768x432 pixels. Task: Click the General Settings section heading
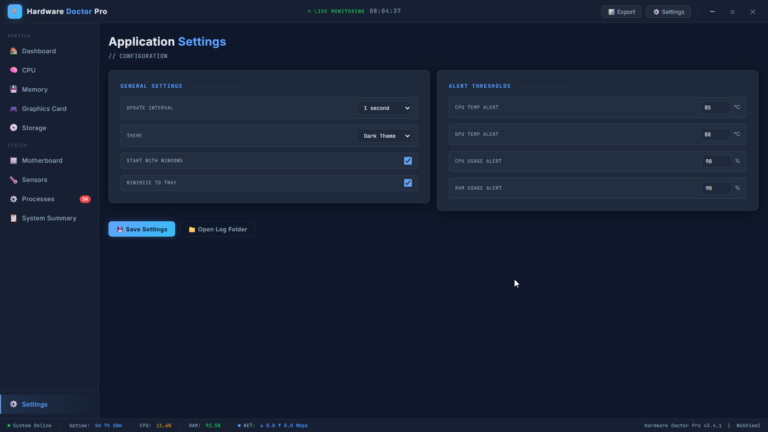point(151,86)
